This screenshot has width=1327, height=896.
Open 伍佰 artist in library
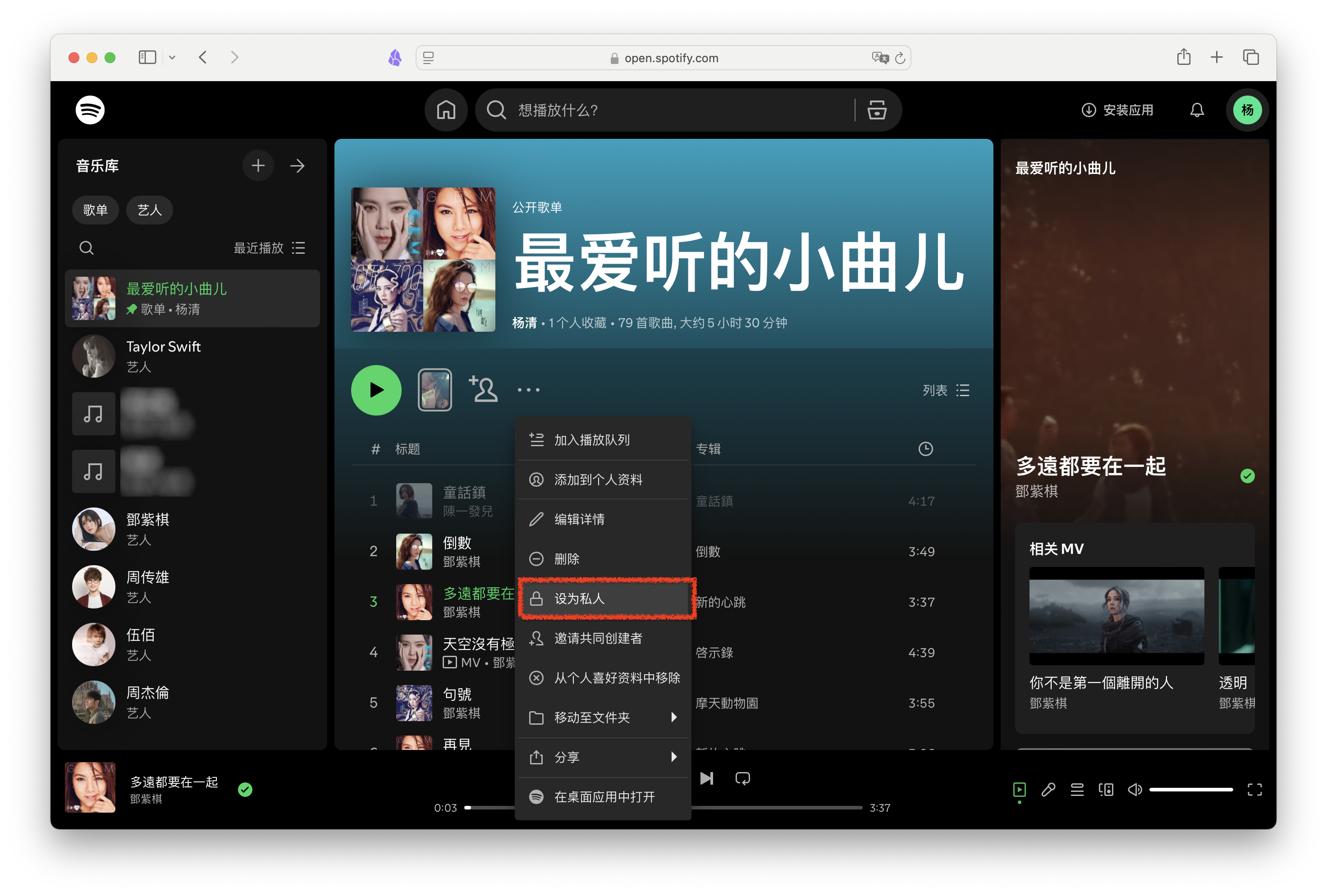(192, 645)
